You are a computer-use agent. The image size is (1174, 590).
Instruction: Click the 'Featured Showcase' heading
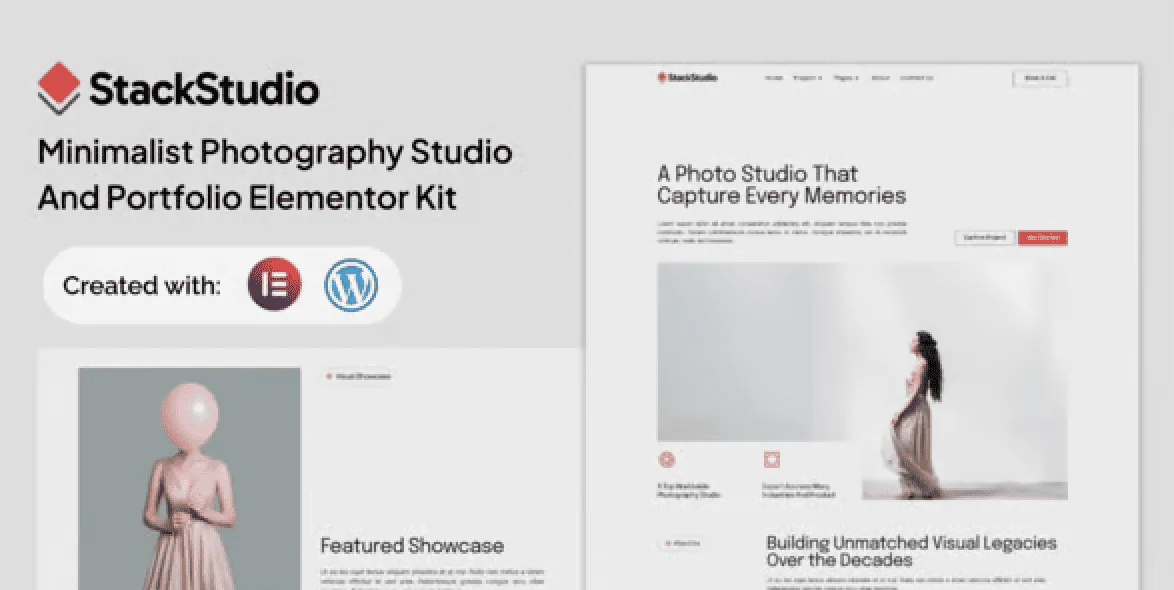click(412, 546)
